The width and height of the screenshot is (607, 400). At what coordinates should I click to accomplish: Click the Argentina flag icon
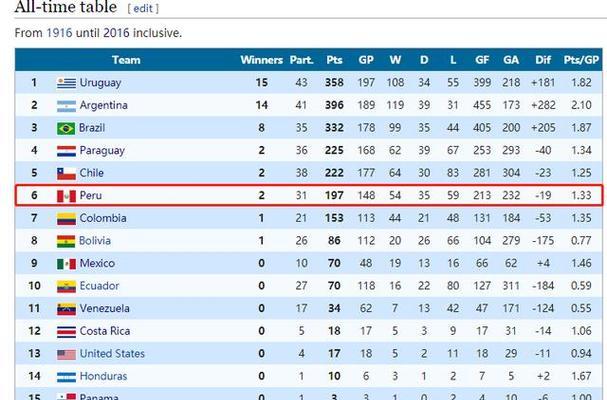(66, 106)
